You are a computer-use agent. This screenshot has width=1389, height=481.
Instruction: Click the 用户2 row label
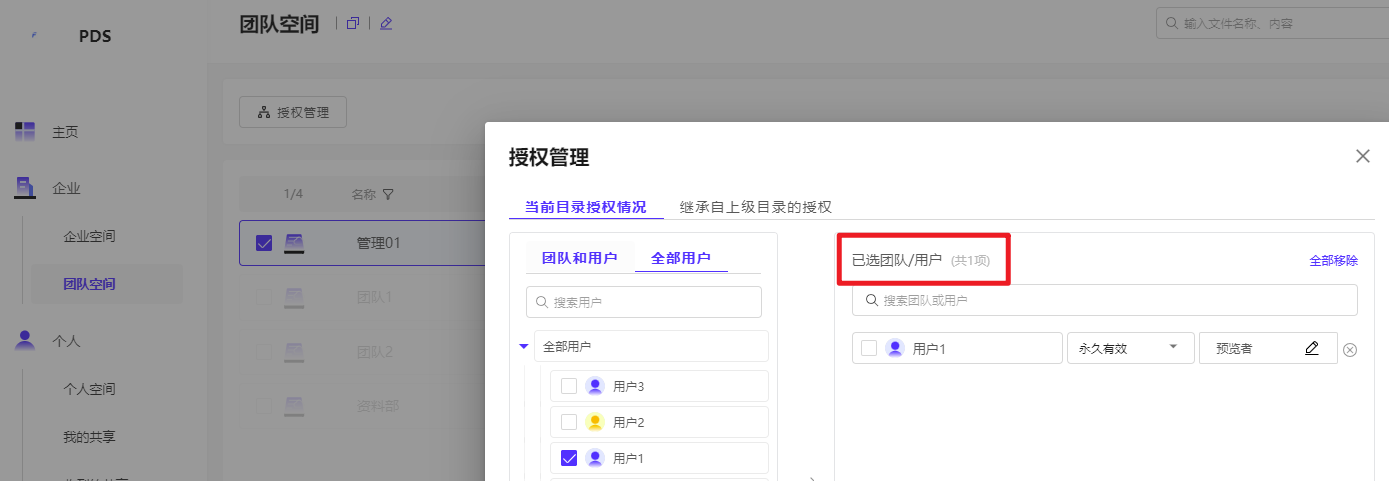629,422
